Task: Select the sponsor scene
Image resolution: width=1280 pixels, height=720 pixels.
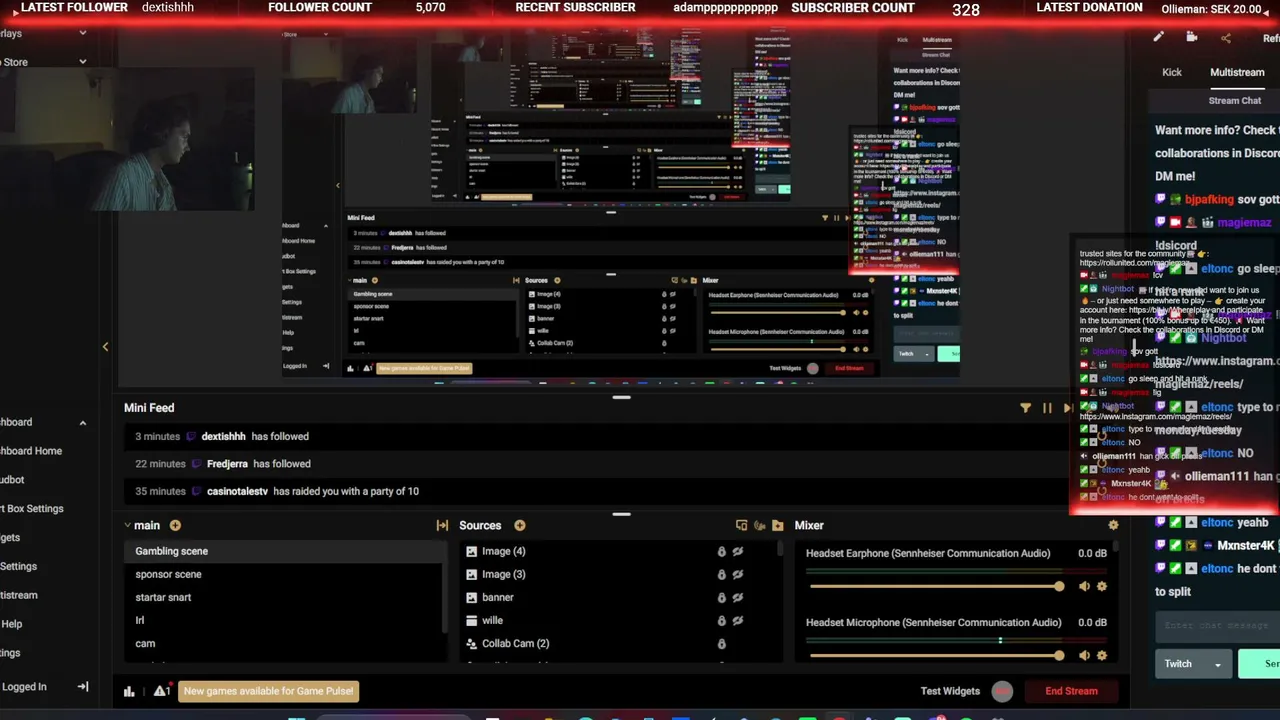Action: click(x=284, y=574)
